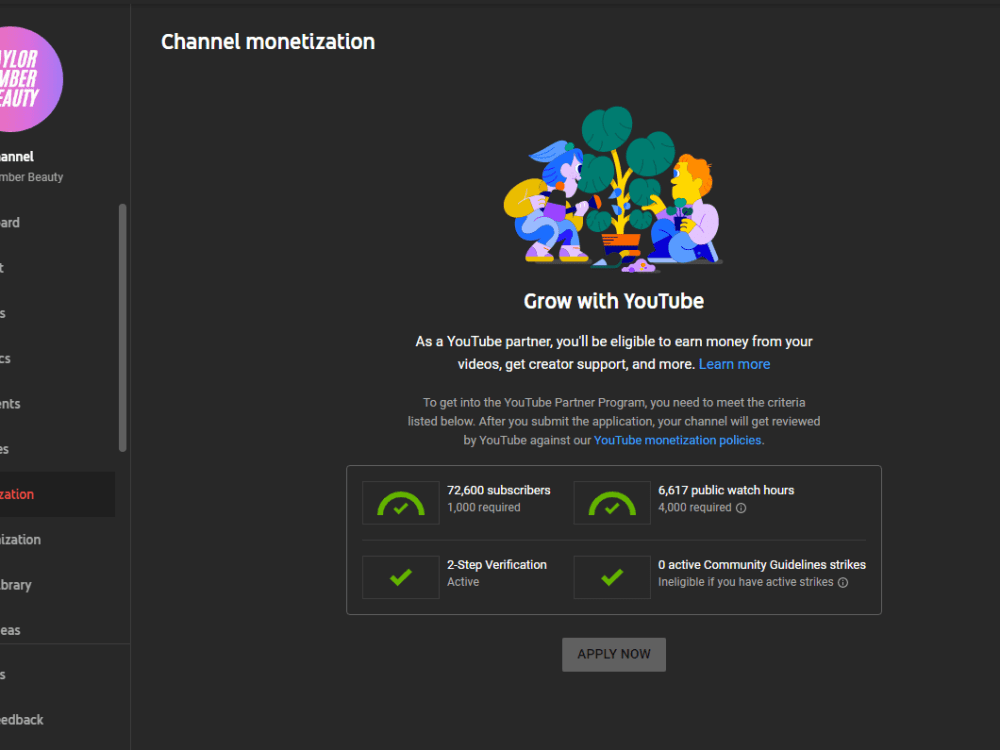Open the sidebar item ending in 'eas'

[x=57, y=630]
